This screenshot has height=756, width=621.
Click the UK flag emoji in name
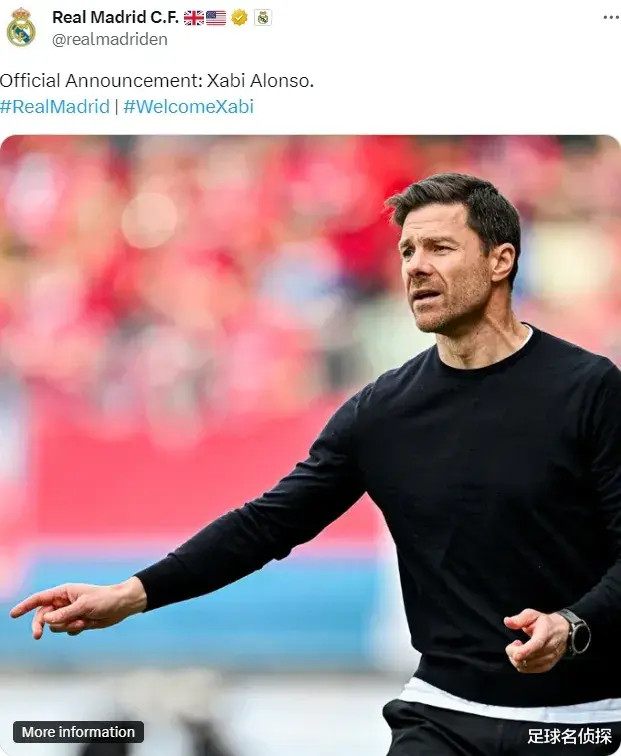pyautogui.click(x=194, y=18)
